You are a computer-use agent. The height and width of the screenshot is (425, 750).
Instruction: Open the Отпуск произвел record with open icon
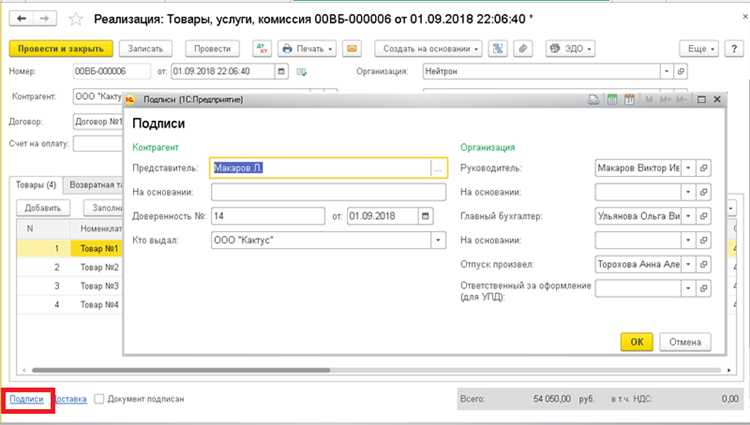click(x=704, y=264)
